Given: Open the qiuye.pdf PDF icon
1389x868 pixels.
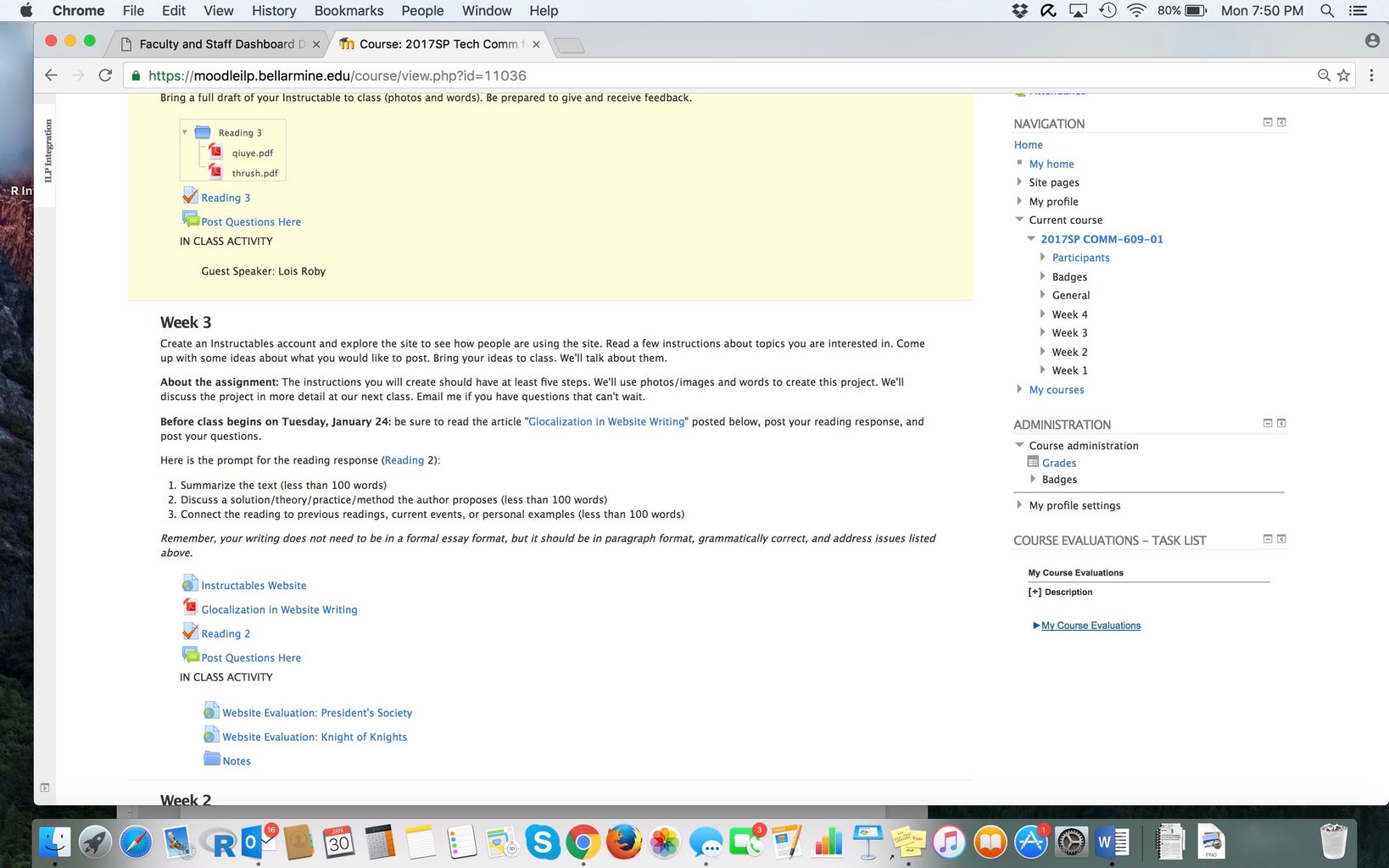Looking at the screenshot, I should pos(216,153).
